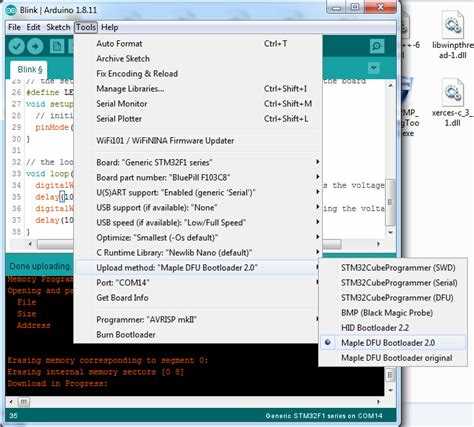Click console horizontal scrollbar right arrow

point(378,402)
